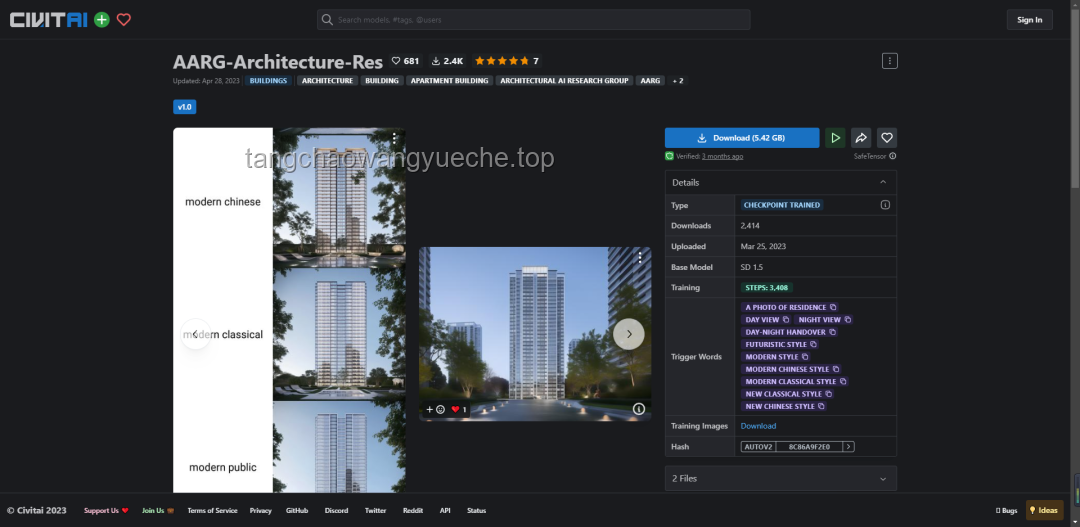The image size is (1080, 527).
Task: Click the 2.4K downloads badge
Action: [x=447, y=61]
